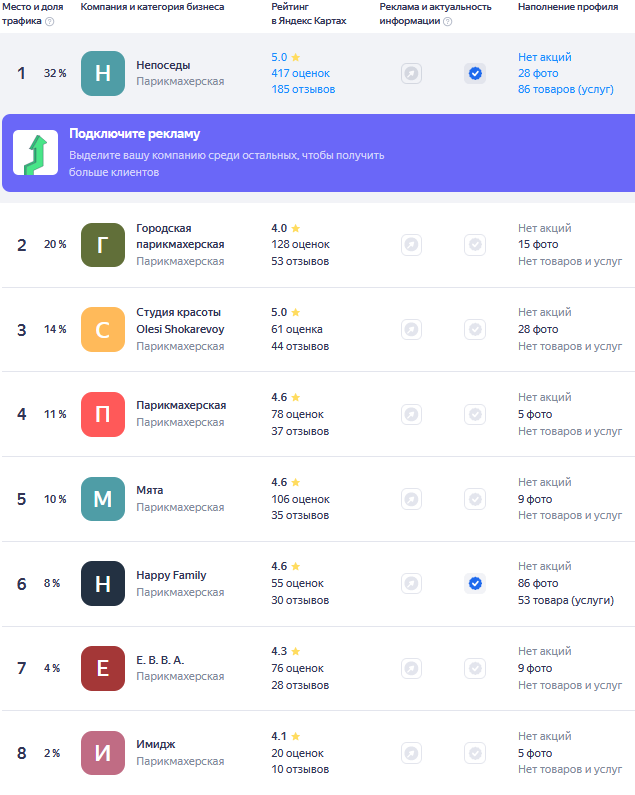The height and width of the screenshot is (795, 635).
Task: Click 44 отзывов text
Action: (x=300, y=346)
